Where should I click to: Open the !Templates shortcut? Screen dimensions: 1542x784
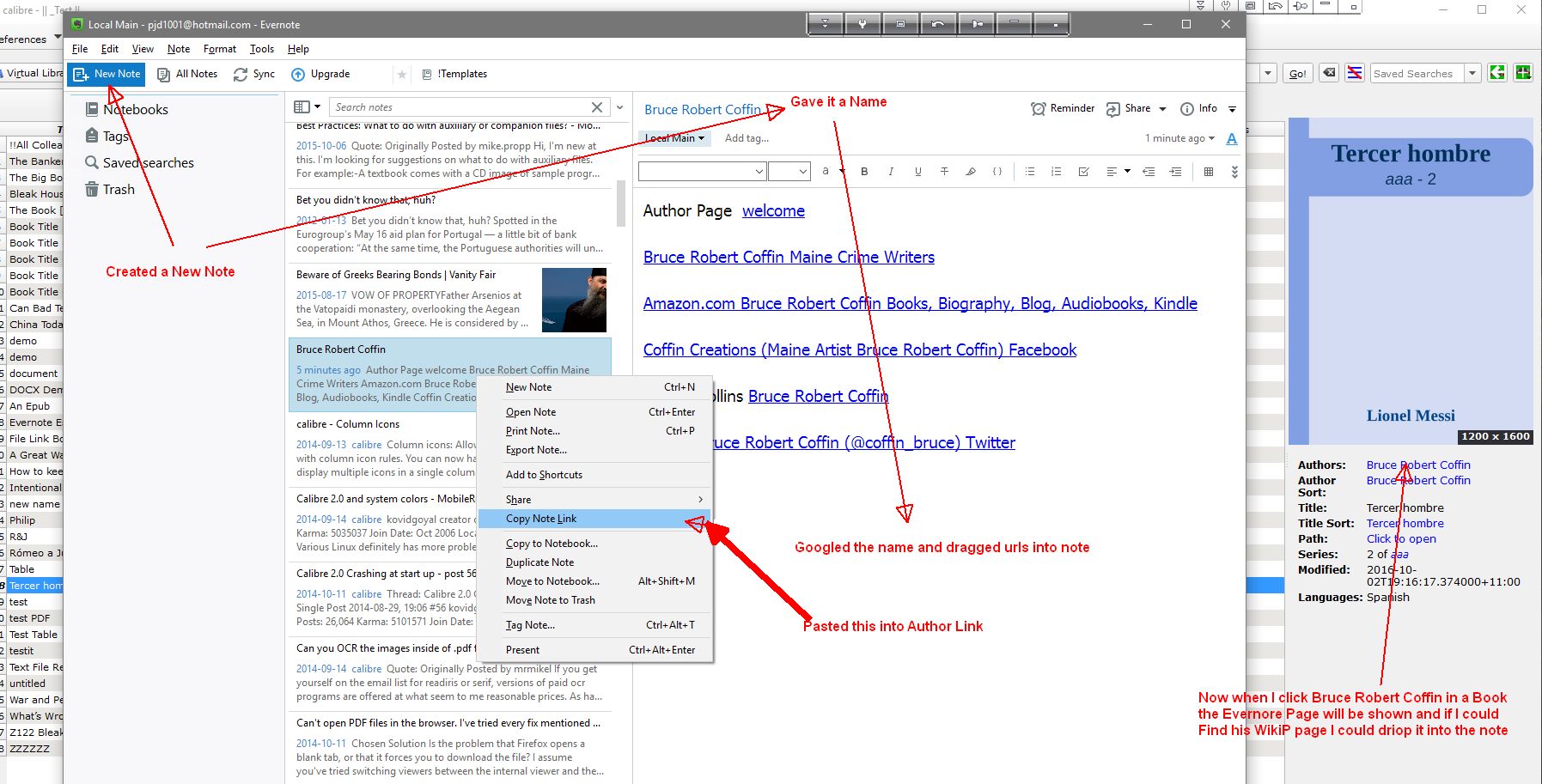454,74
